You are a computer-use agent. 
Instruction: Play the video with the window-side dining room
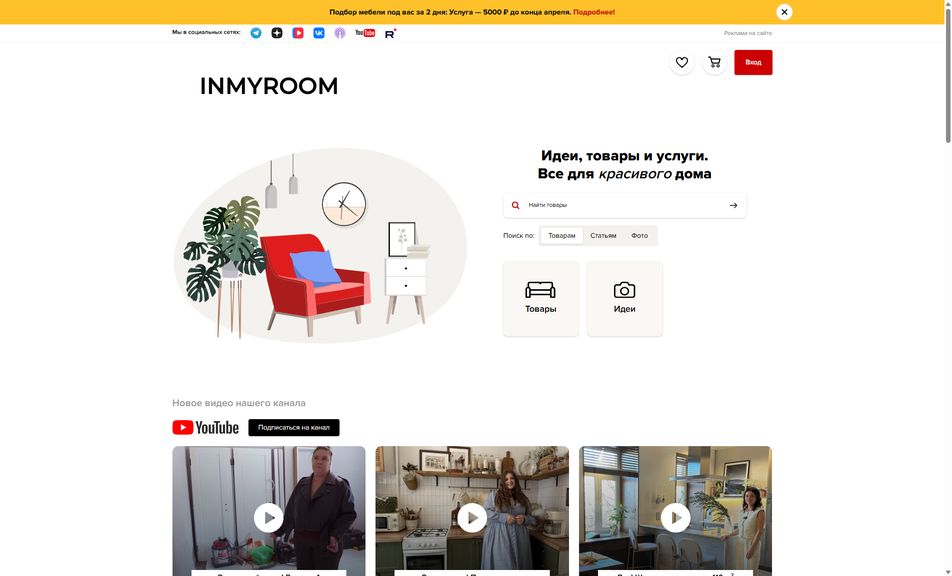tap(676, 518)
